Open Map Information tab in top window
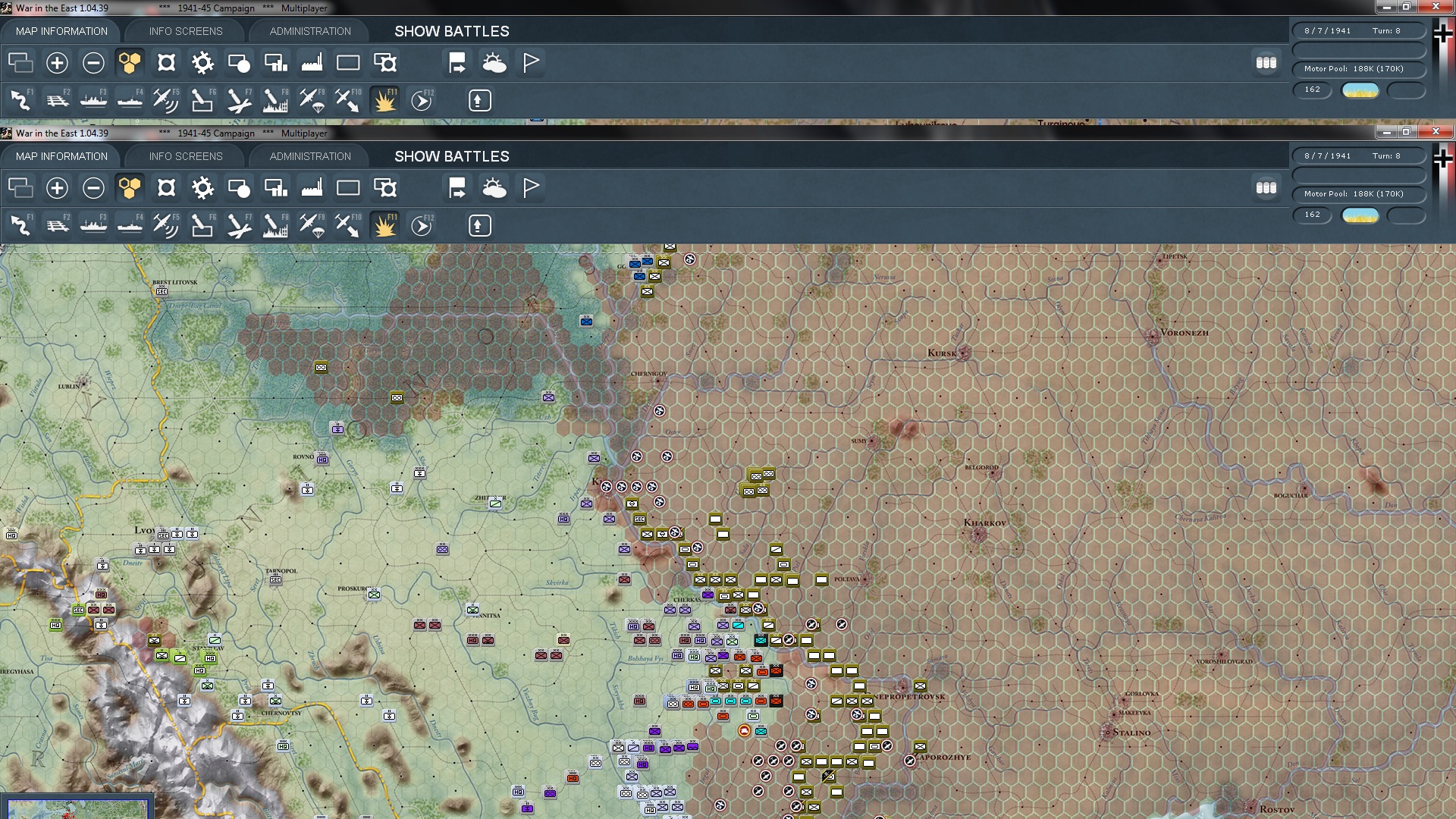The image size is (1456, 819). tap(61, 31)
